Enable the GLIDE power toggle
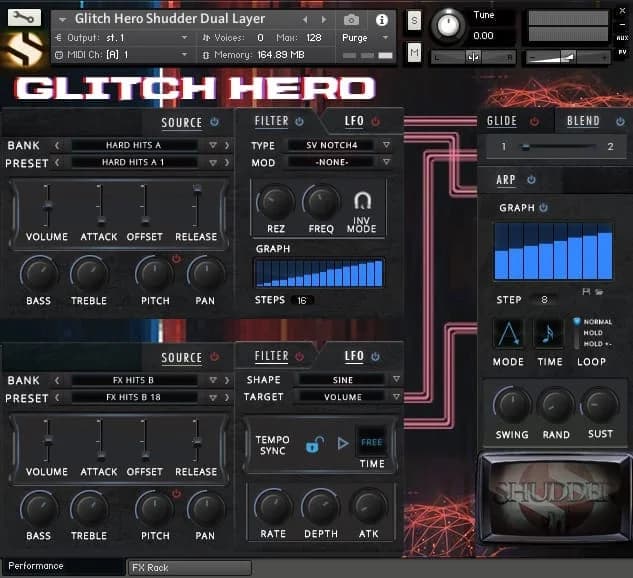This screenshot has width=633, height=578. (x=534, y=122)
